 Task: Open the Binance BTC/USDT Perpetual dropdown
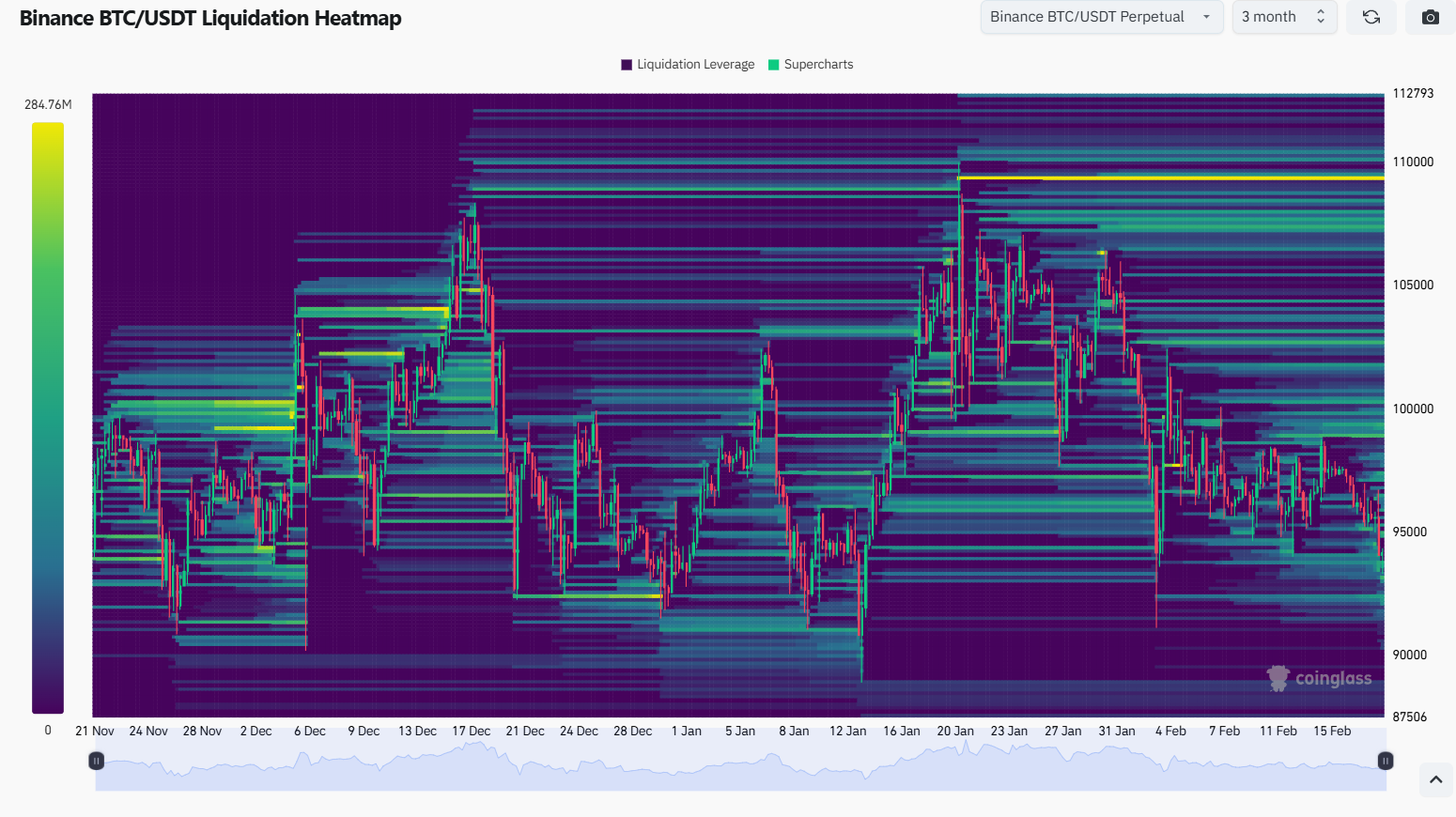point(1102,17)
